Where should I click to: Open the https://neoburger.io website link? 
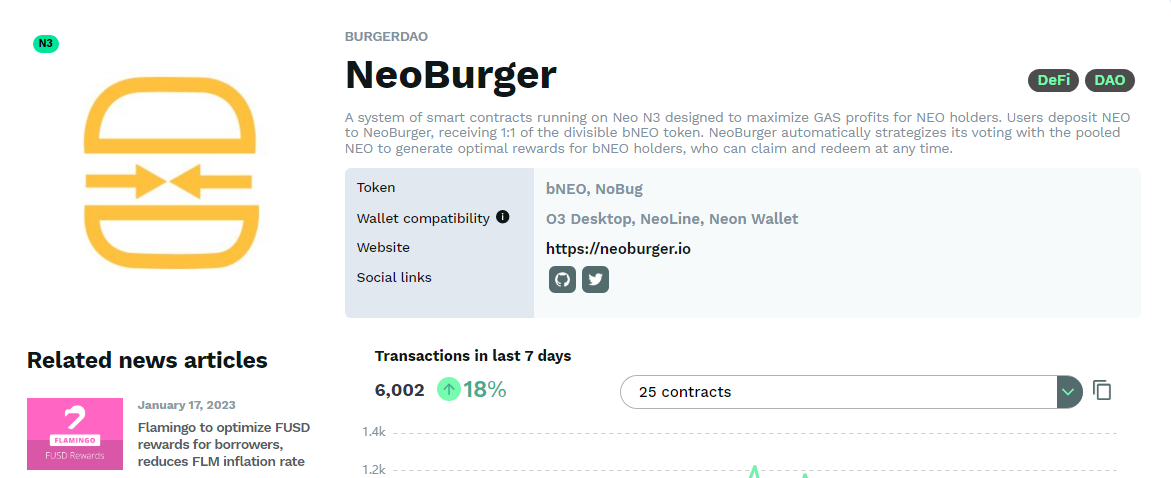tap(618, 249)
